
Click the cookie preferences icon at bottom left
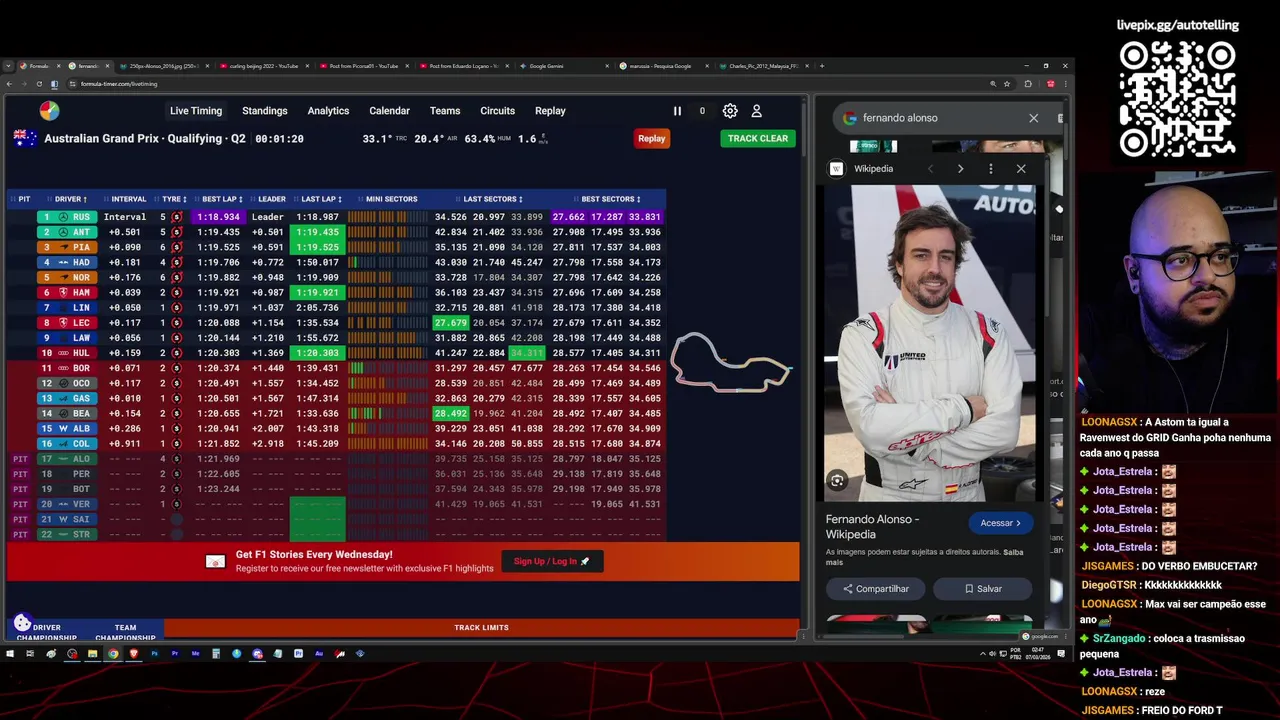click(22, 623)
